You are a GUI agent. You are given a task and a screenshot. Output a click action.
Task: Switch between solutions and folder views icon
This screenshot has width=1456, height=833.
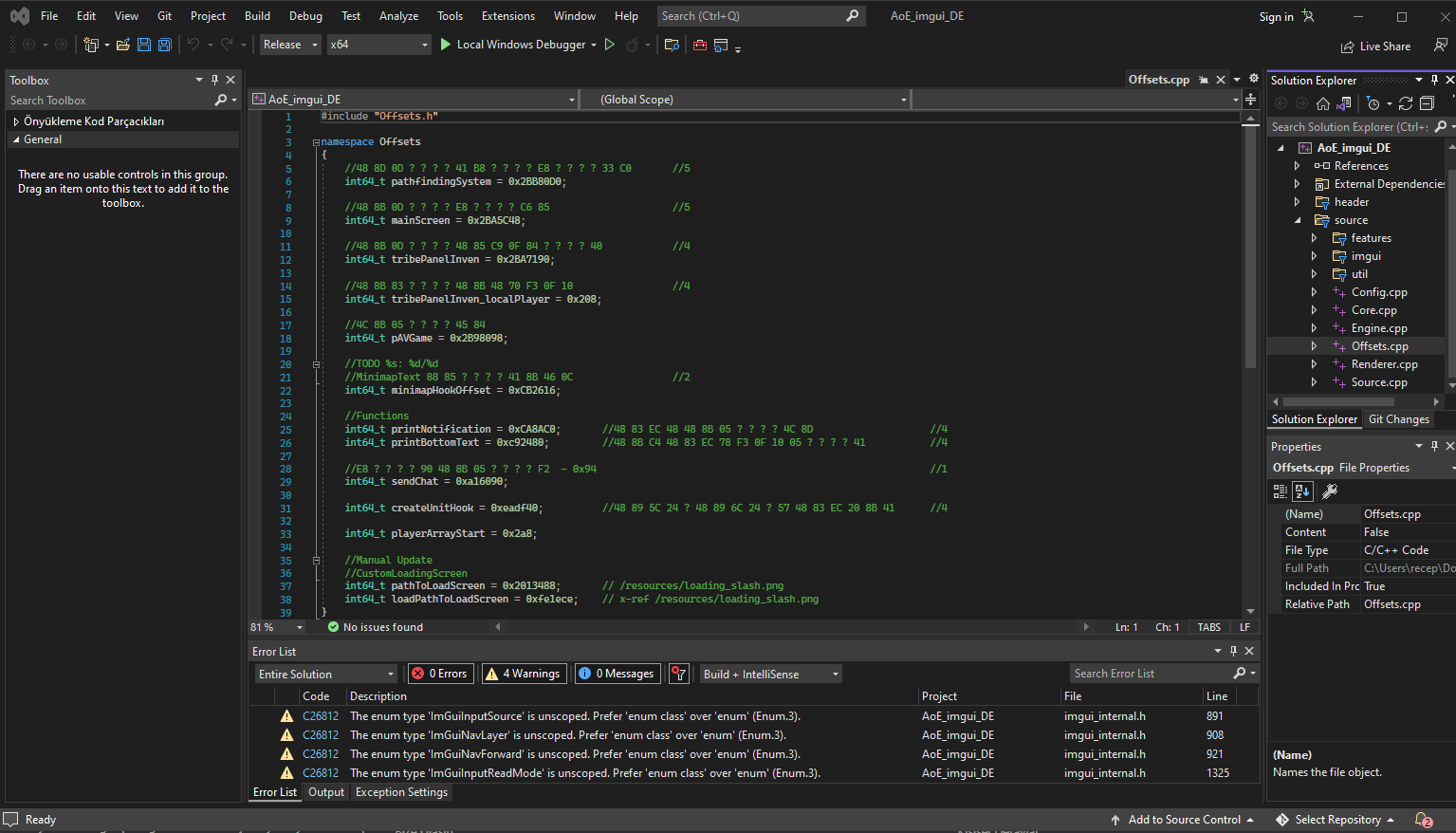(x=1344, y=103)
